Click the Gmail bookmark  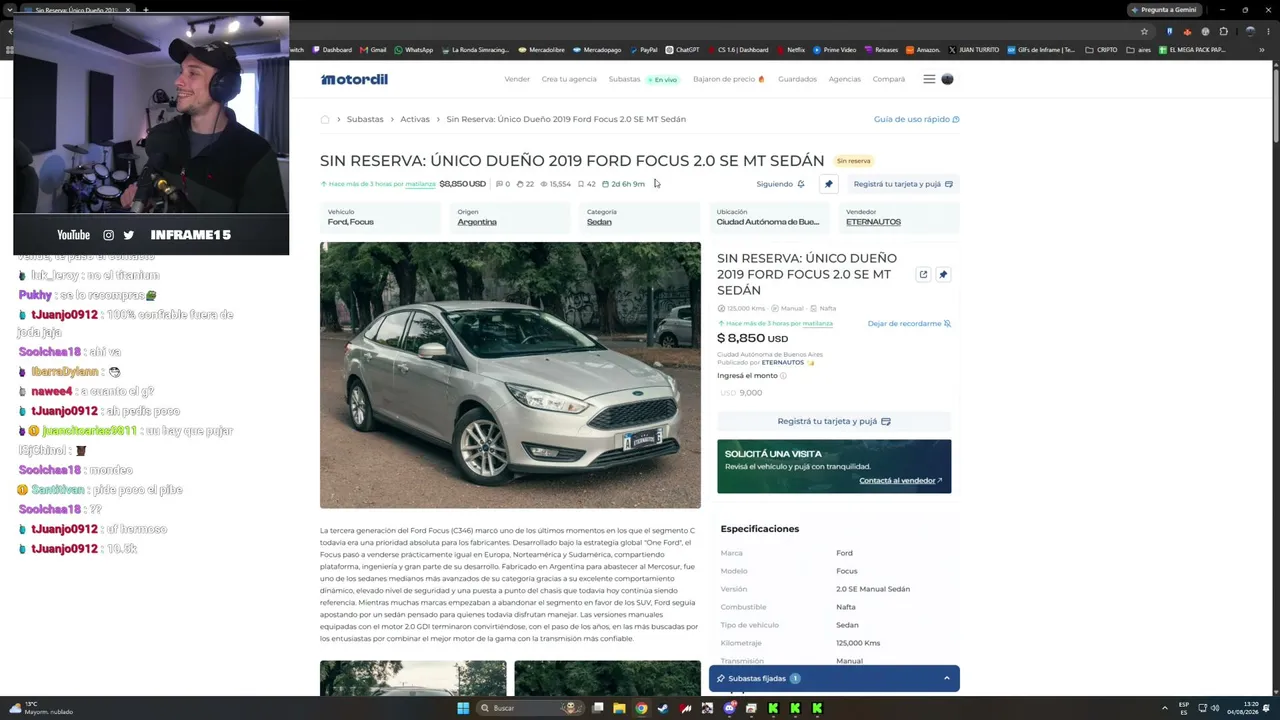(372, 50)
